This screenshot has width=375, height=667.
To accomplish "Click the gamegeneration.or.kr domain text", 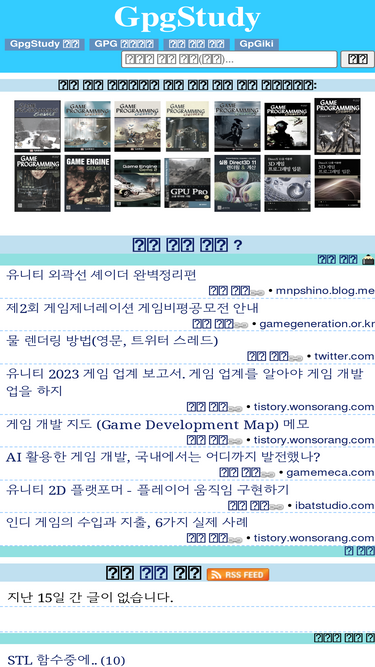I will pos(317,324).
